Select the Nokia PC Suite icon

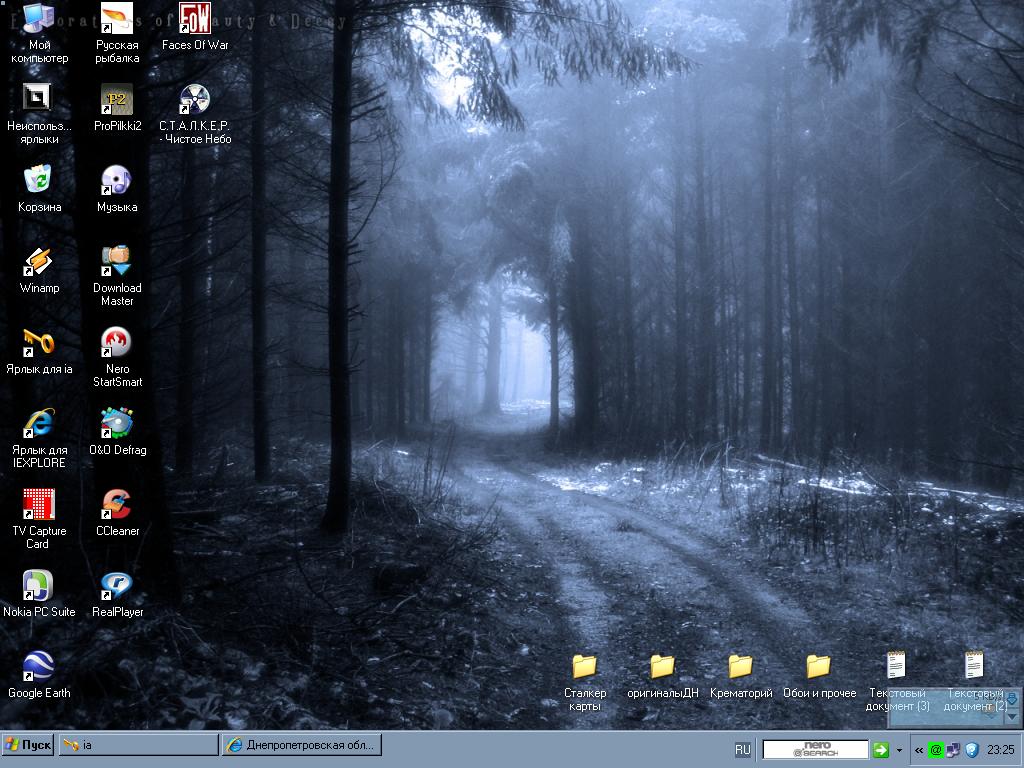[39, 587]
